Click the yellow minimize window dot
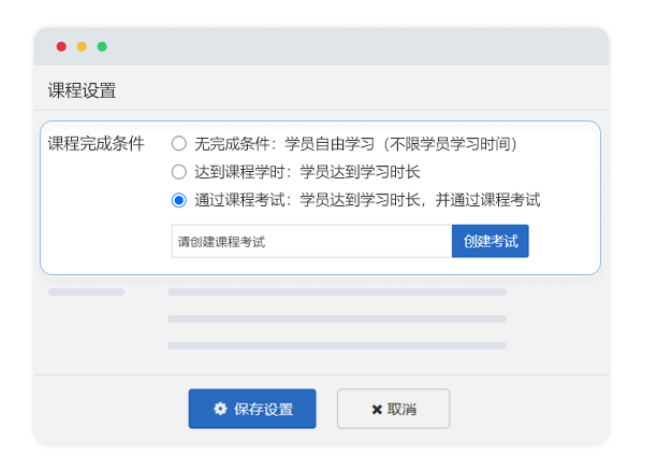The width and height of the screenshot is (646, 473). (82, 47)
